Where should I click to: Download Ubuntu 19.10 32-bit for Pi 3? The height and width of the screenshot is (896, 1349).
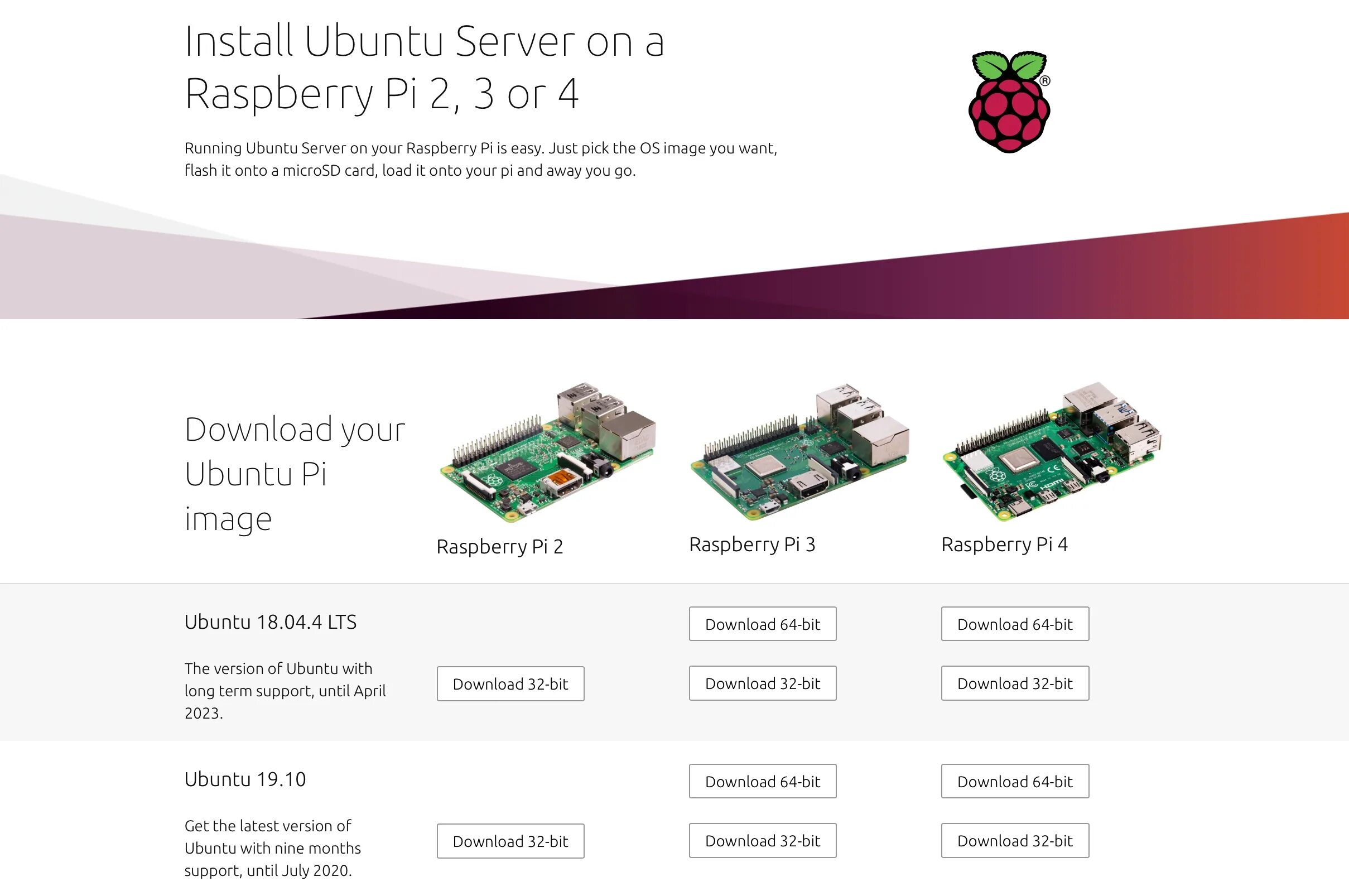pyautogui.click(x=762, y=840)
